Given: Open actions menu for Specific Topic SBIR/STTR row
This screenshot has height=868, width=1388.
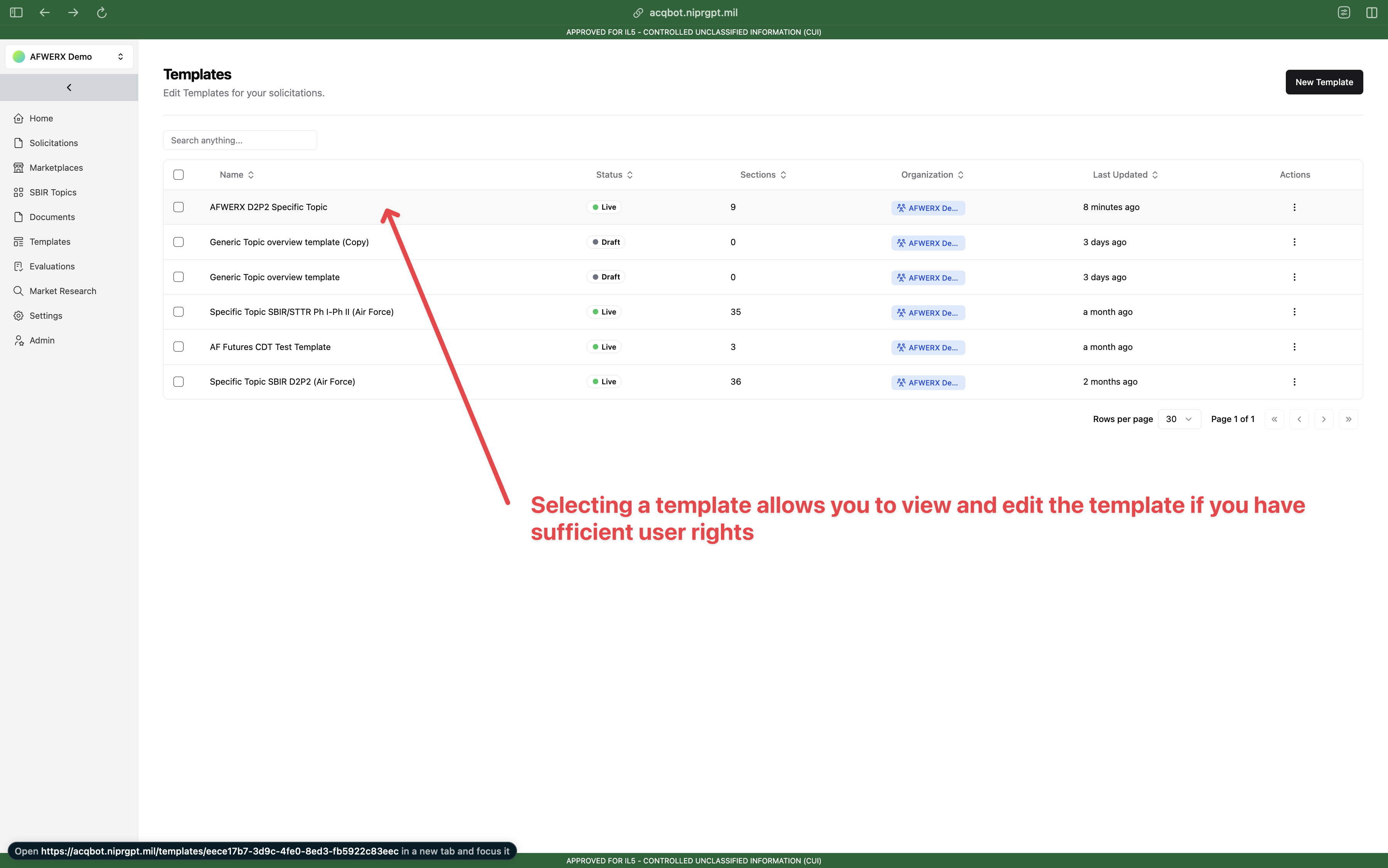Looking at the screenshot, I should (1294, 312).
